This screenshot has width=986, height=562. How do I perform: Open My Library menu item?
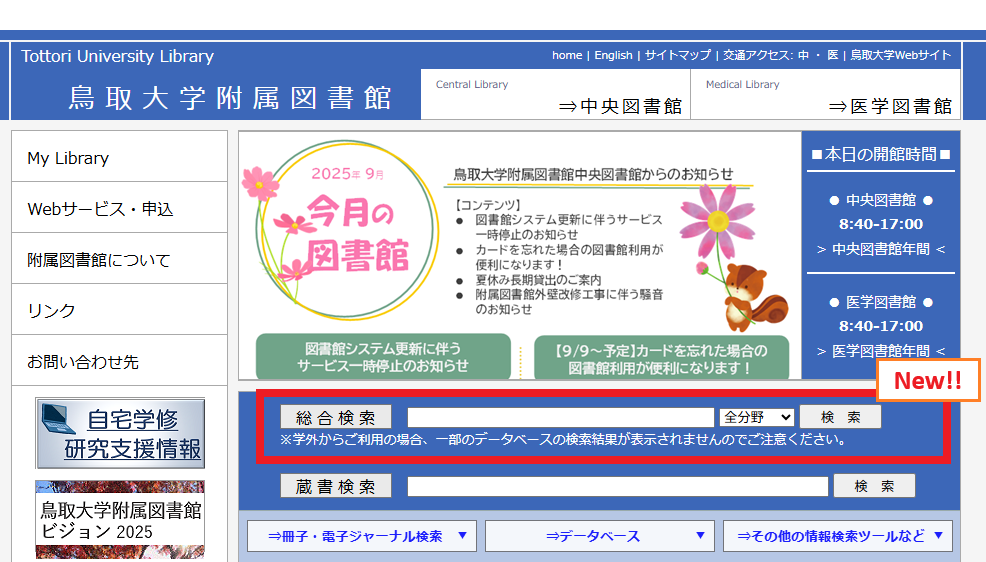tap(119, 157)
